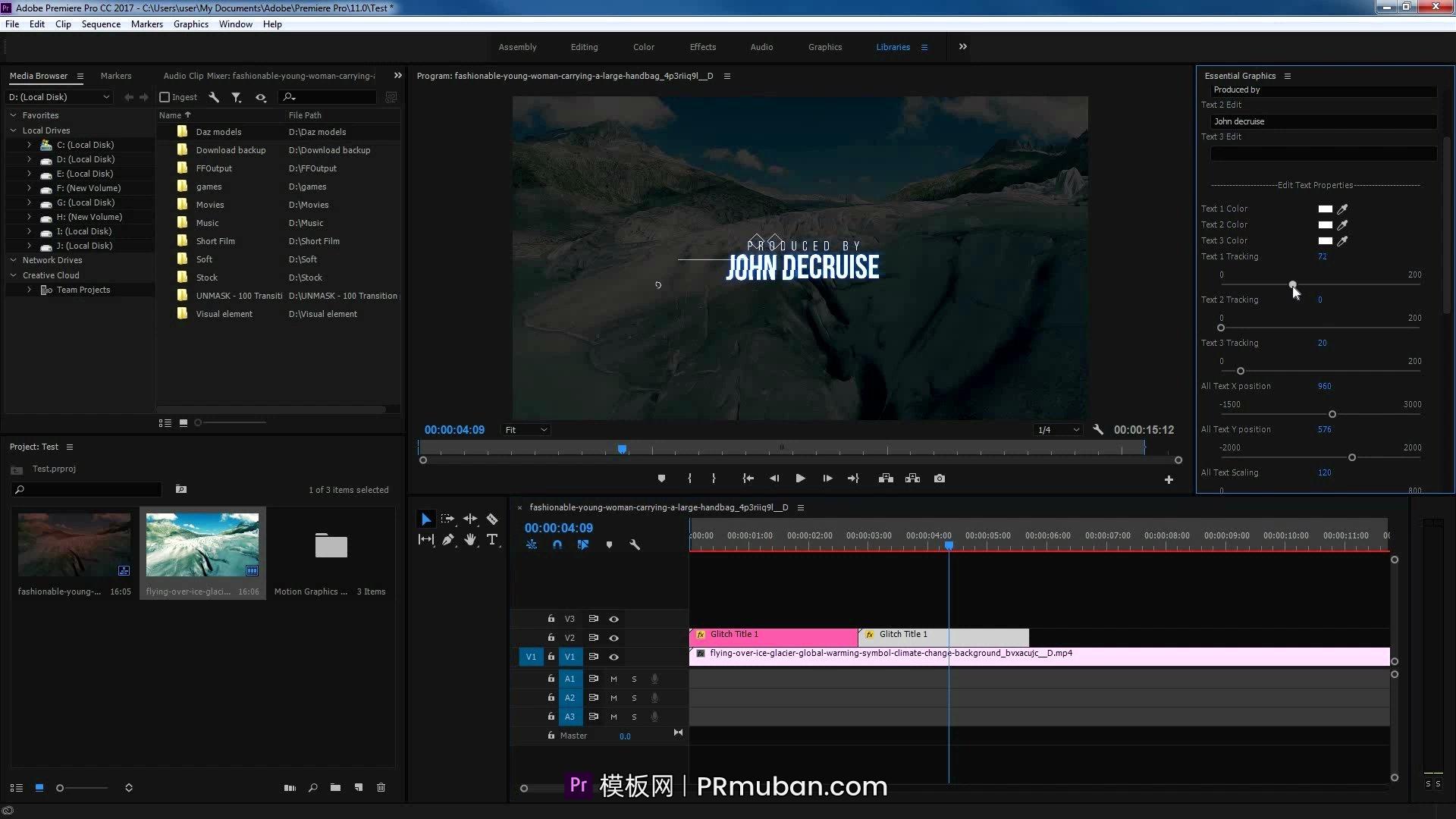The width and height of the screenshot is (1456, 819).
Task: Open the Sequence menu
Action: coord(101,24)
